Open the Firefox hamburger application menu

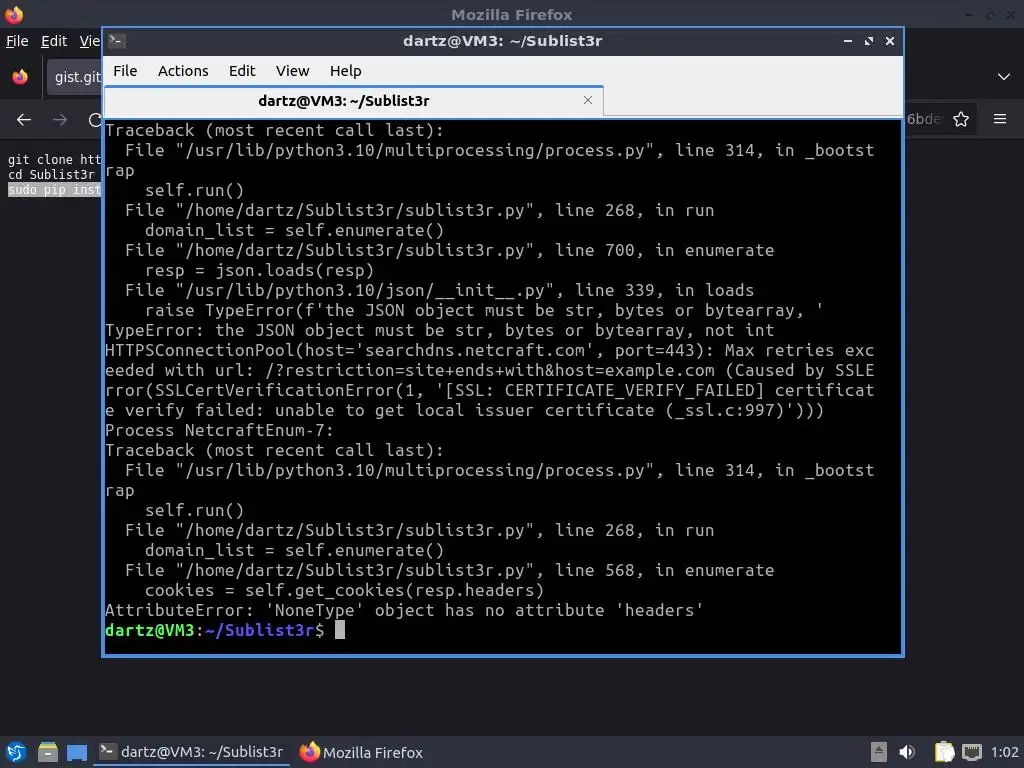1000,119
